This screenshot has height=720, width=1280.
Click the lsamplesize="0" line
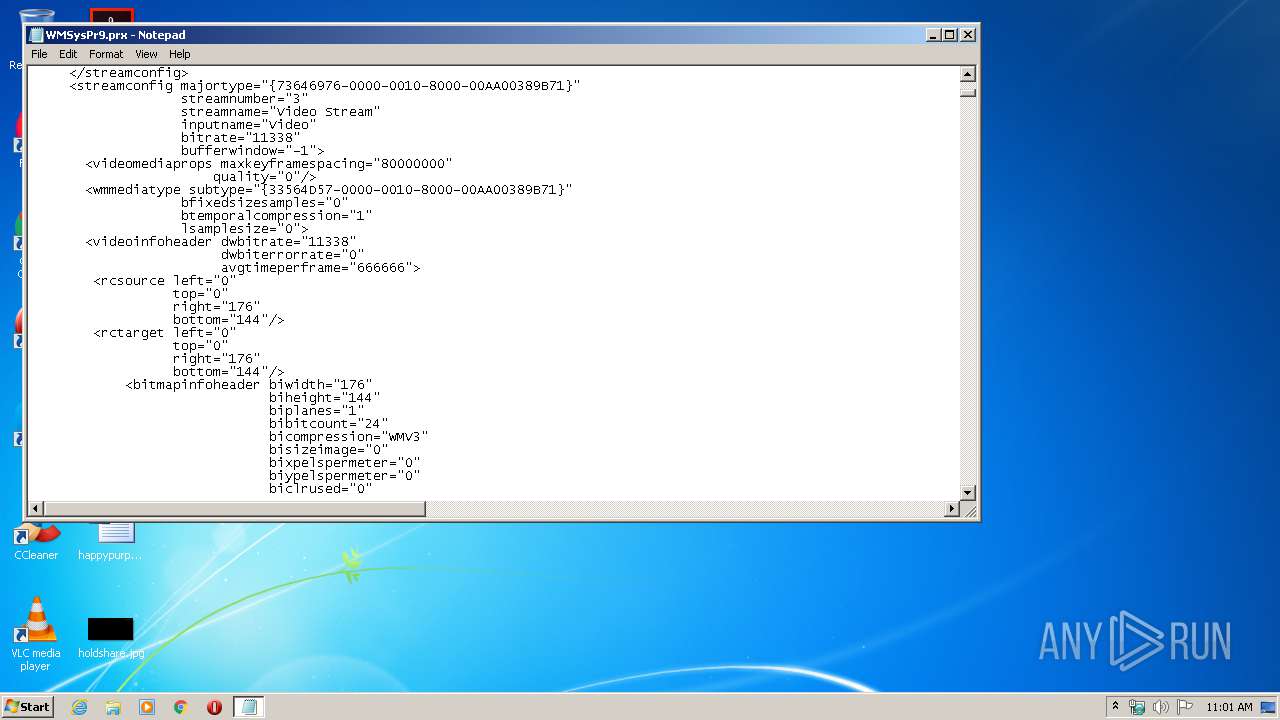pyautogui.click(x=244, y=229)
